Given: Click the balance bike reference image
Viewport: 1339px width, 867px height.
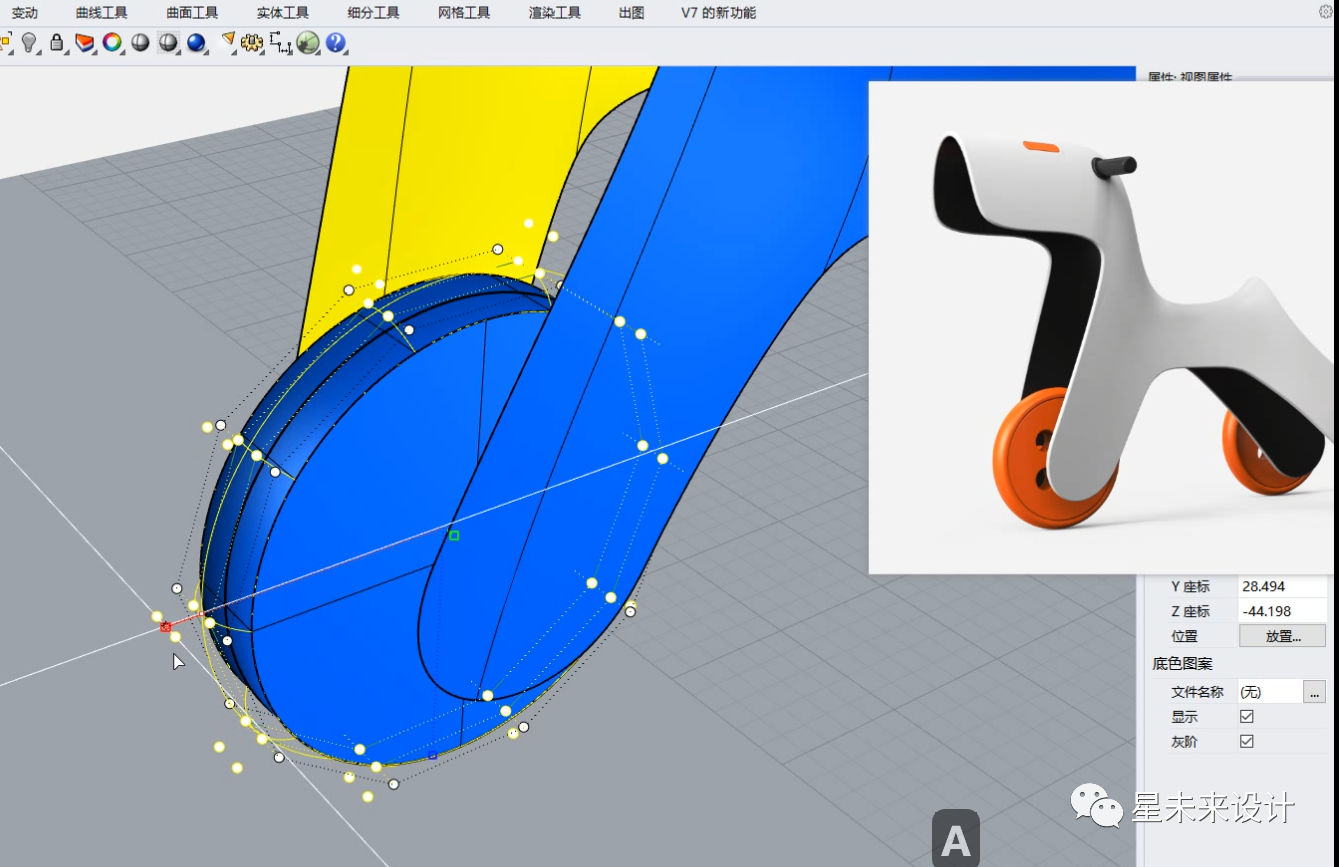Looking at the screenshot, I should tap(1103, 328).
